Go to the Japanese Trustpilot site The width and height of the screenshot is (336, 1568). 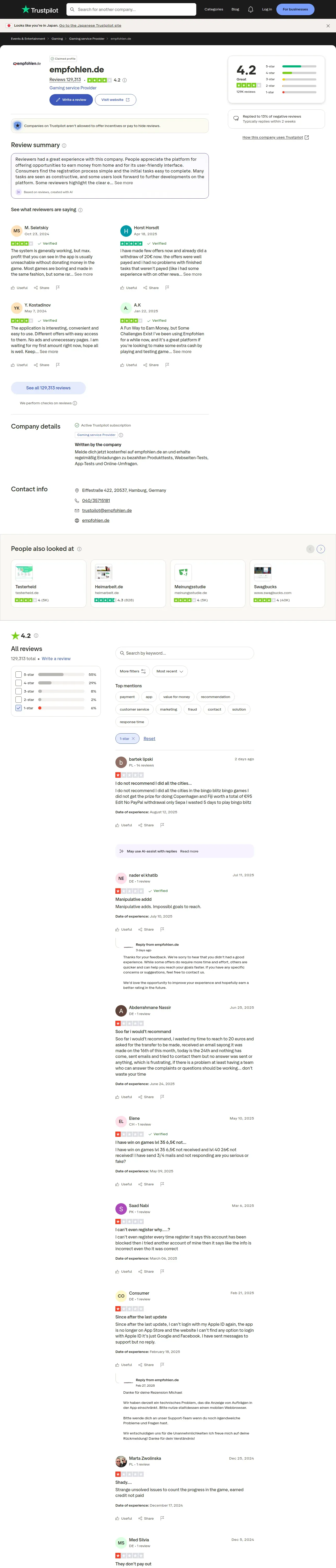pyautogui.click(x=90, y=26)
